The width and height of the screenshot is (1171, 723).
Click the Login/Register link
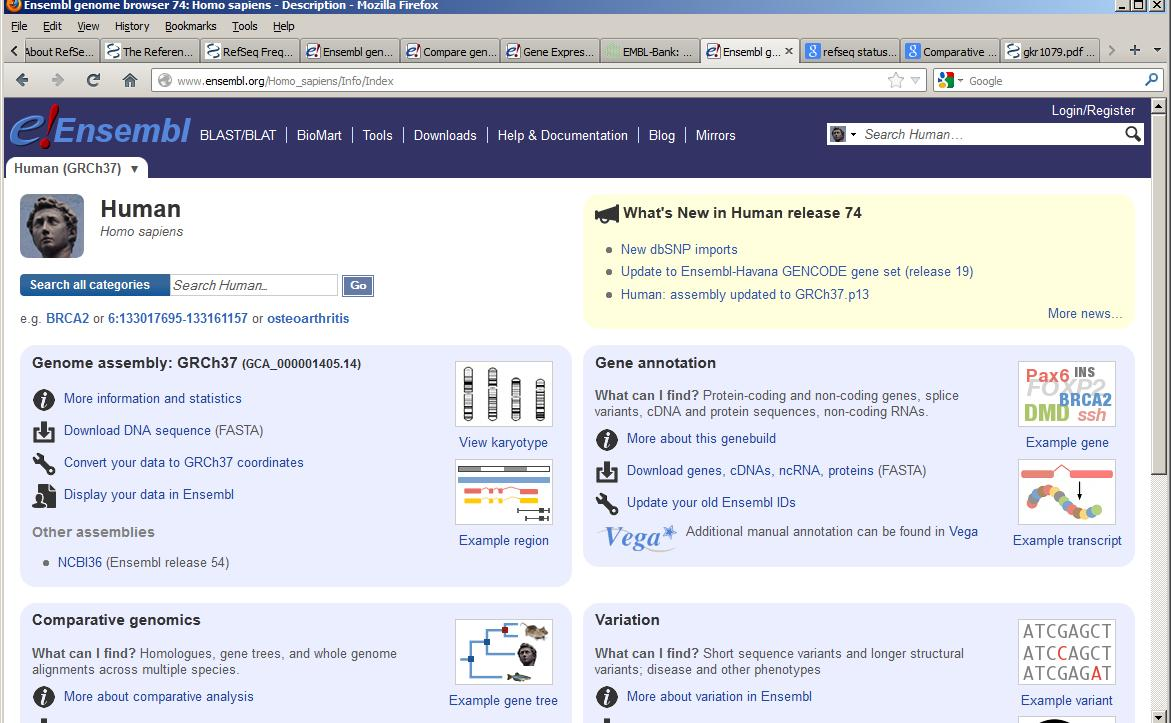coord(1093,111)
